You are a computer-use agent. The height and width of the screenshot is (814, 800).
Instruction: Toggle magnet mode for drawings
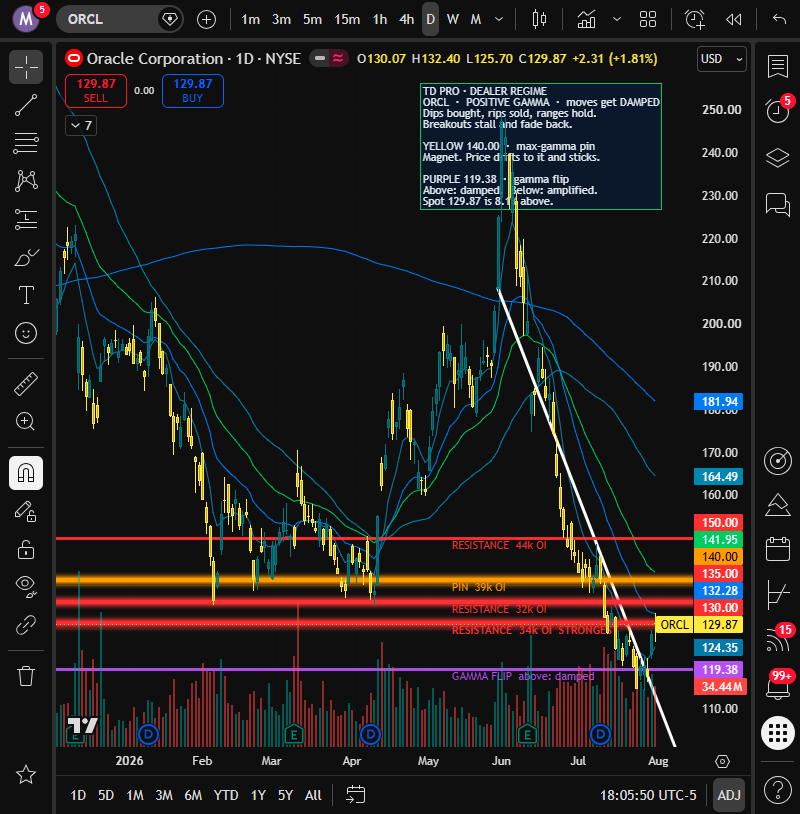click(x=25, y=473)
